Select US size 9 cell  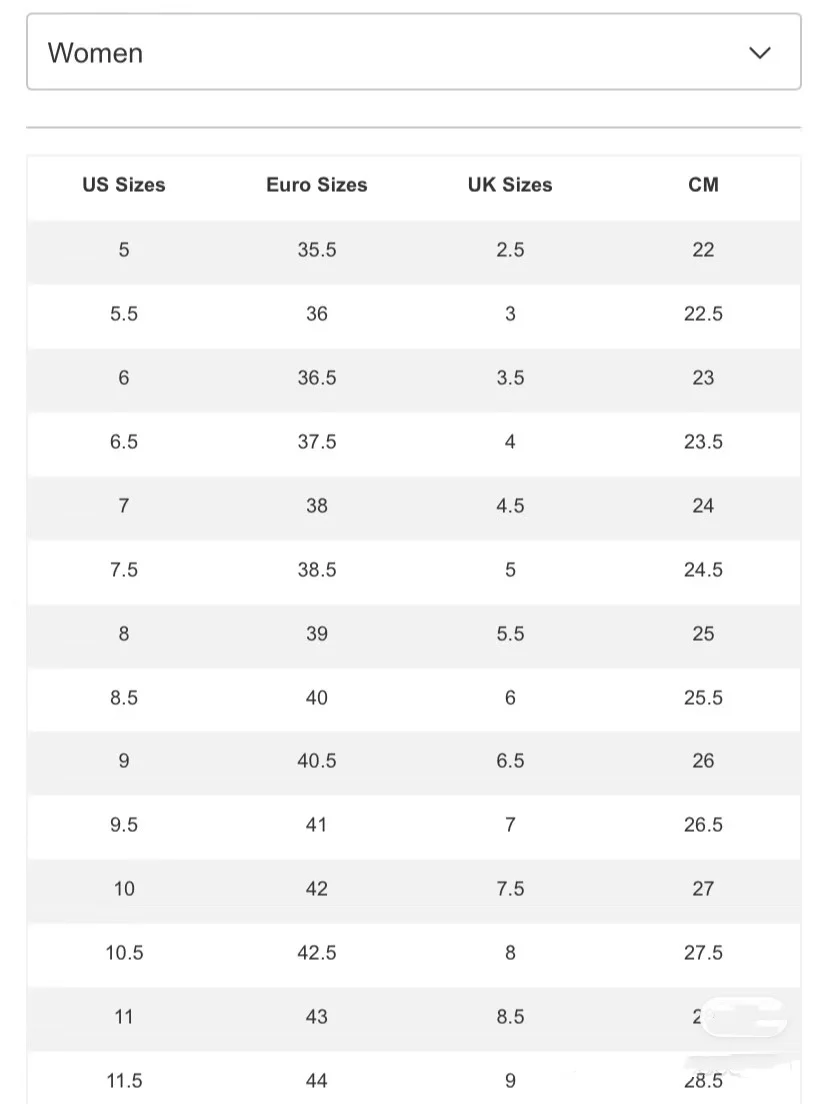click(124, 760)
